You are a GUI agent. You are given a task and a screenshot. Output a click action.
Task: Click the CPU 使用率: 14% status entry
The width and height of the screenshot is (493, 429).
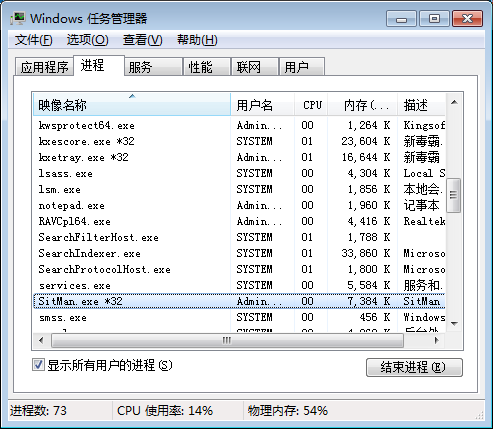pos(165,411)
